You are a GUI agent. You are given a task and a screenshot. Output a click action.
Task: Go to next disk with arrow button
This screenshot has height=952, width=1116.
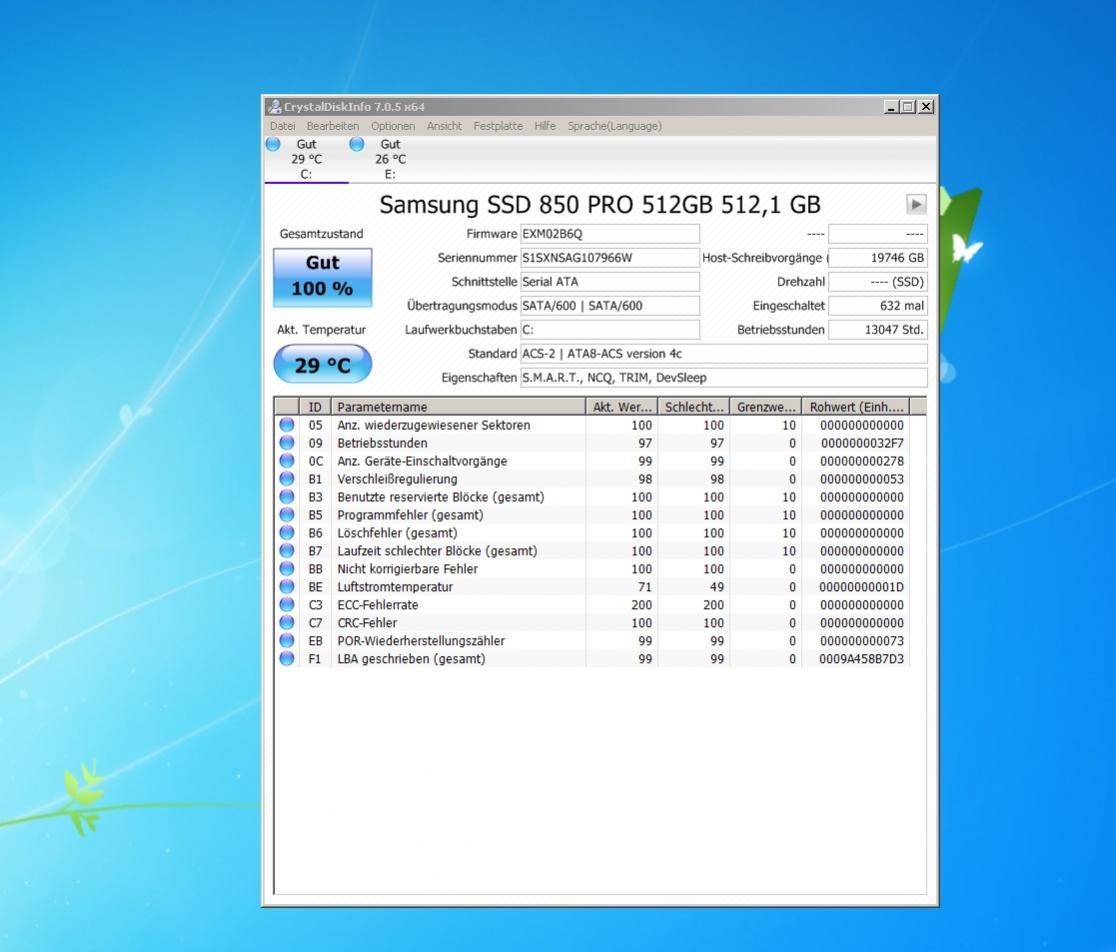tap(916, 204)
